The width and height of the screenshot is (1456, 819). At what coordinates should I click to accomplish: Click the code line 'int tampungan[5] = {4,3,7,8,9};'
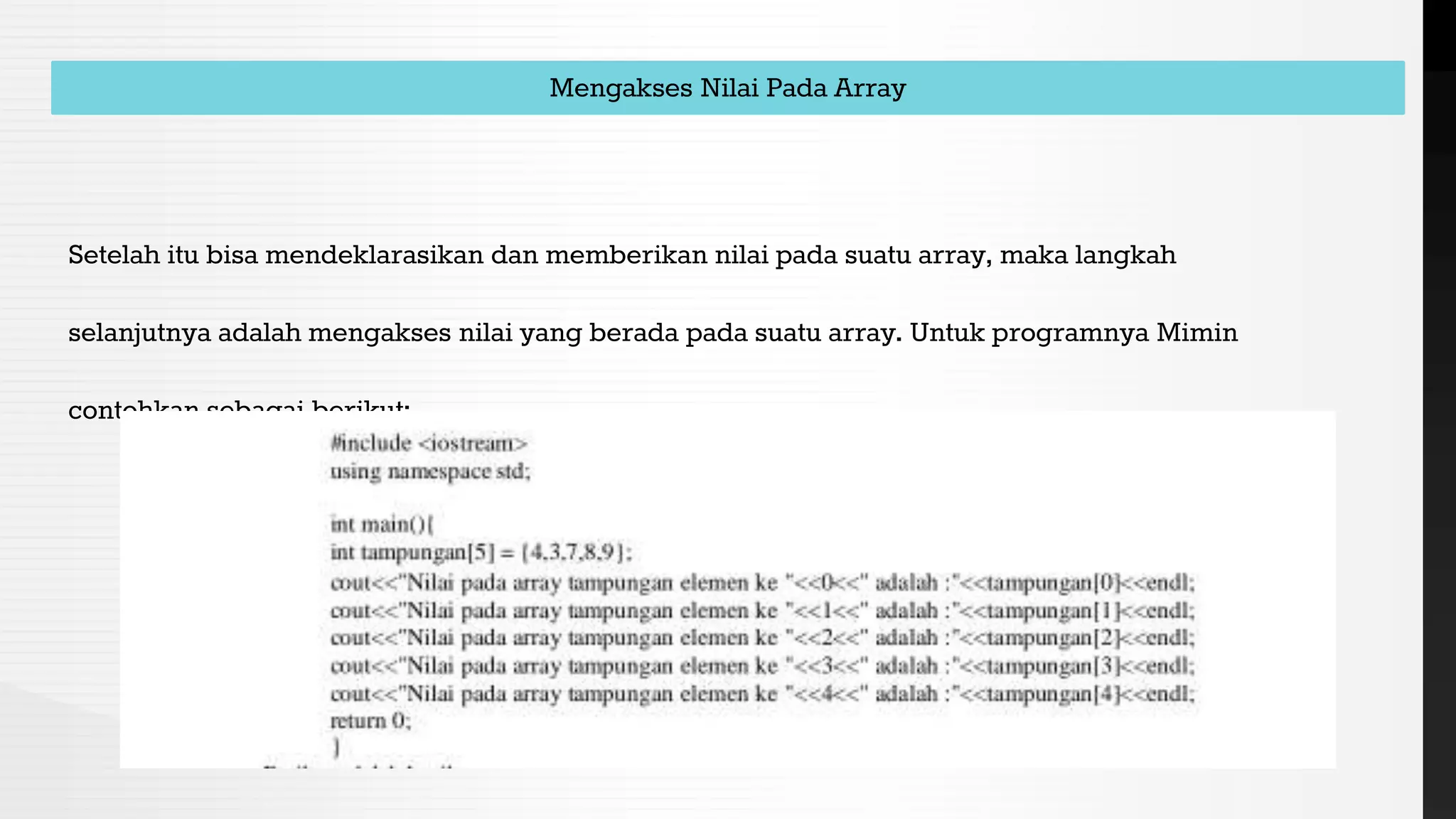point(481,552)
